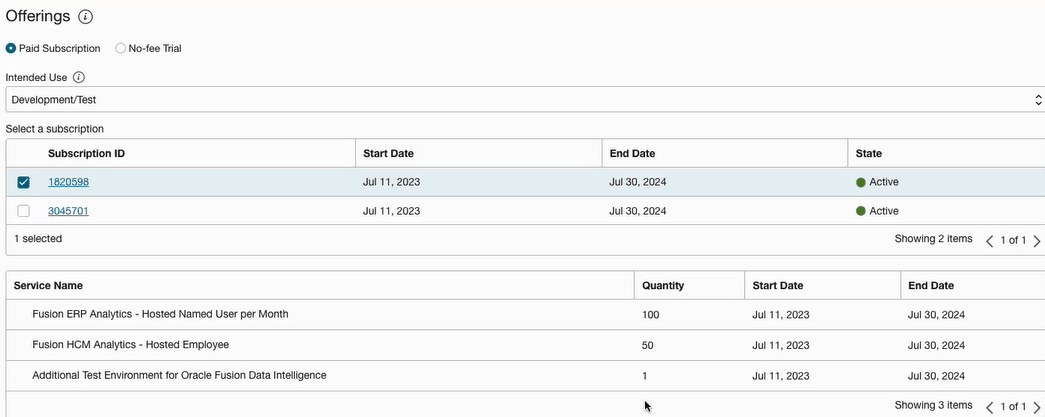
Task: Go to next page of services table
Action: coord(1036,406)
